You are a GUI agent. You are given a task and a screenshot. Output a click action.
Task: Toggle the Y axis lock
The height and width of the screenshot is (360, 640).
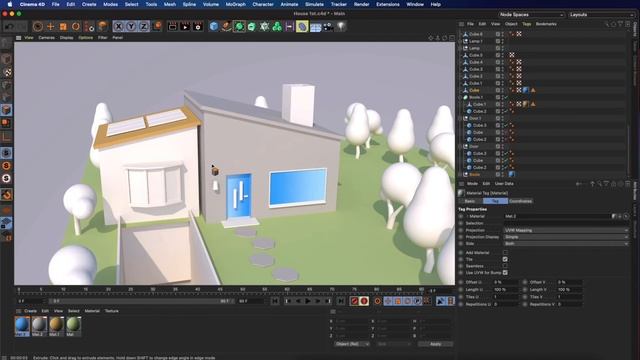tap(131, 27)
